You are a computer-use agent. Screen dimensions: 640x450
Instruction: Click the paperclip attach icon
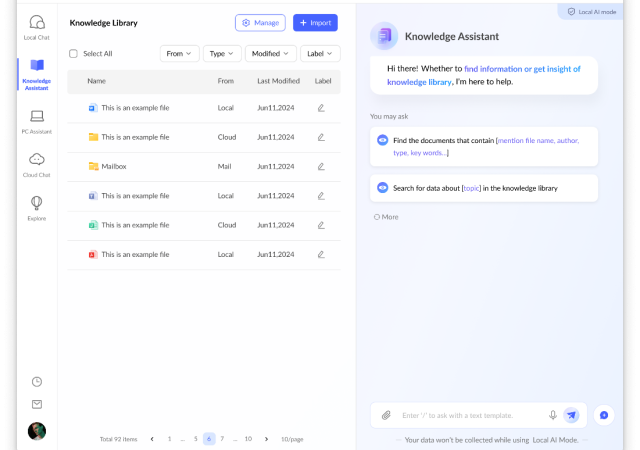coord(386,415)
